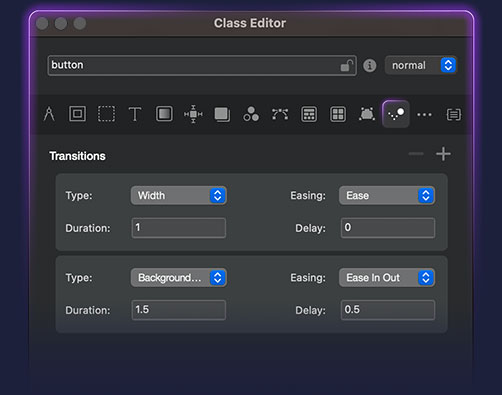Open the Width type dropdown
Screen dimensions: 502x395
tap(179, 195)
